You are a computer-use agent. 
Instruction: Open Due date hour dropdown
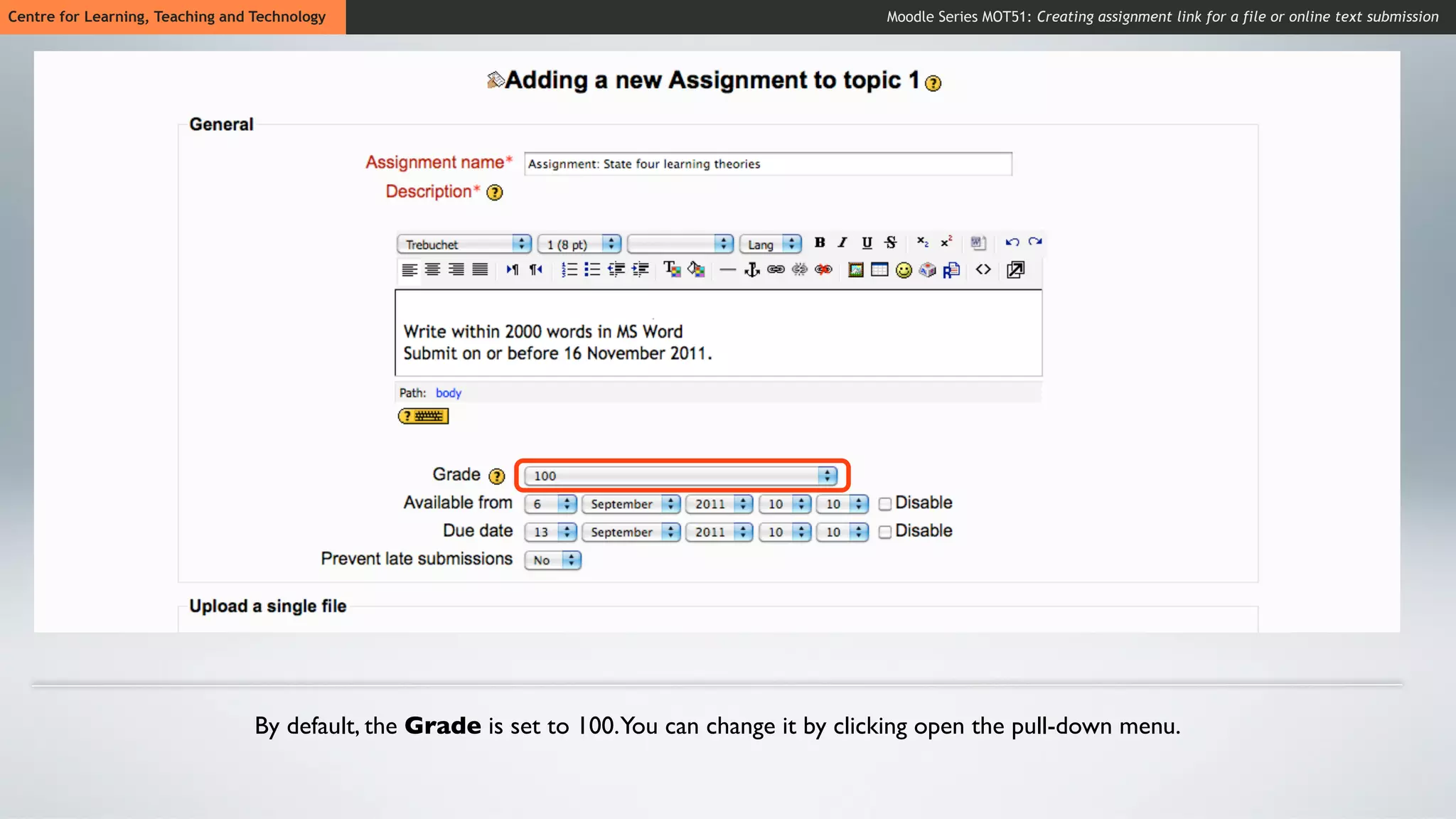[784, 532]
